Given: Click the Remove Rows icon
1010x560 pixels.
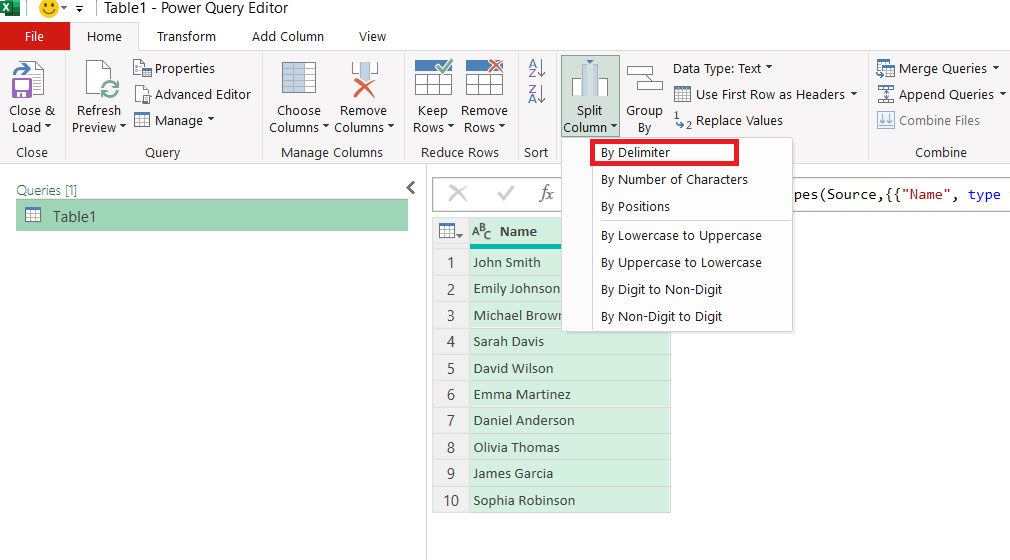Looking at the screenshot, I should (x=484, y=78).
